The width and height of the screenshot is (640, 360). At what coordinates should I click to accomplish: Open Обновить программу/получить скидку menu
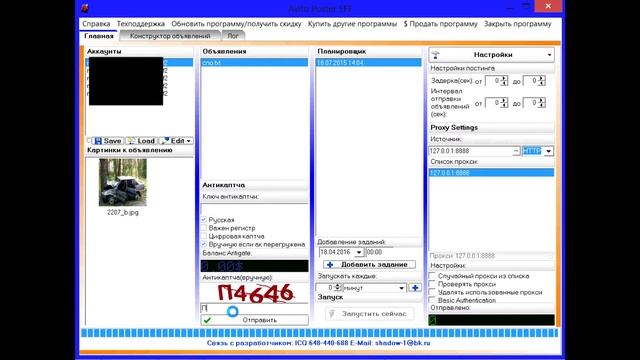236,24
